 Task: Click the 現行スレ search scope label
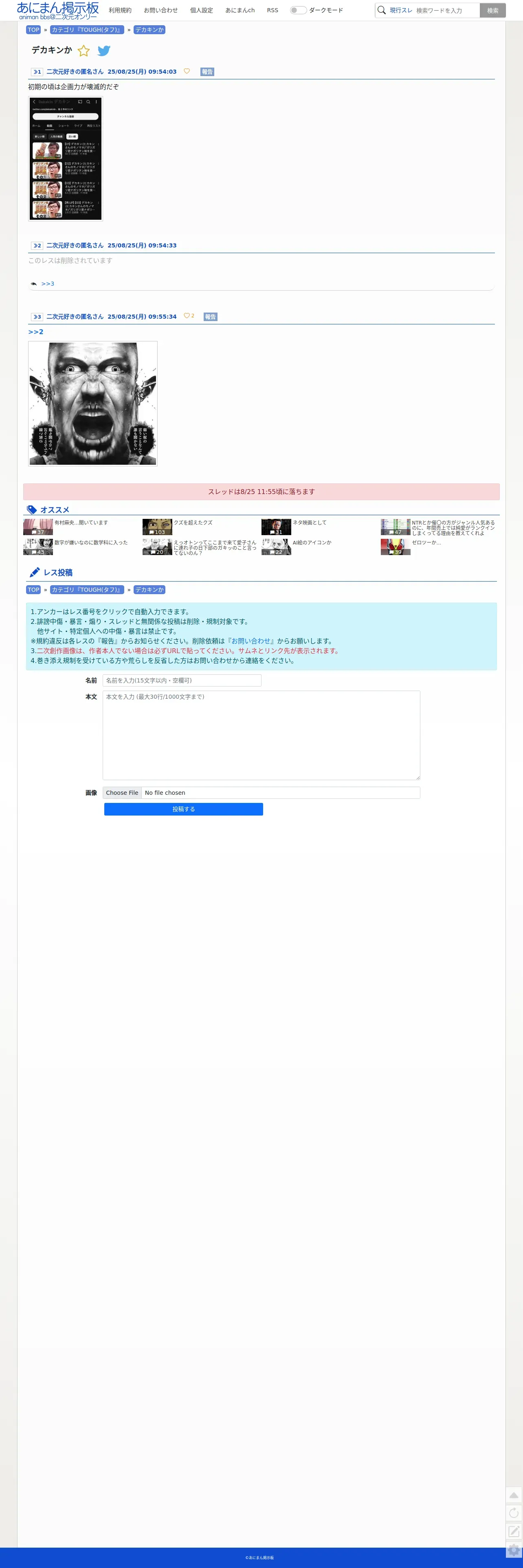[400, 10]
